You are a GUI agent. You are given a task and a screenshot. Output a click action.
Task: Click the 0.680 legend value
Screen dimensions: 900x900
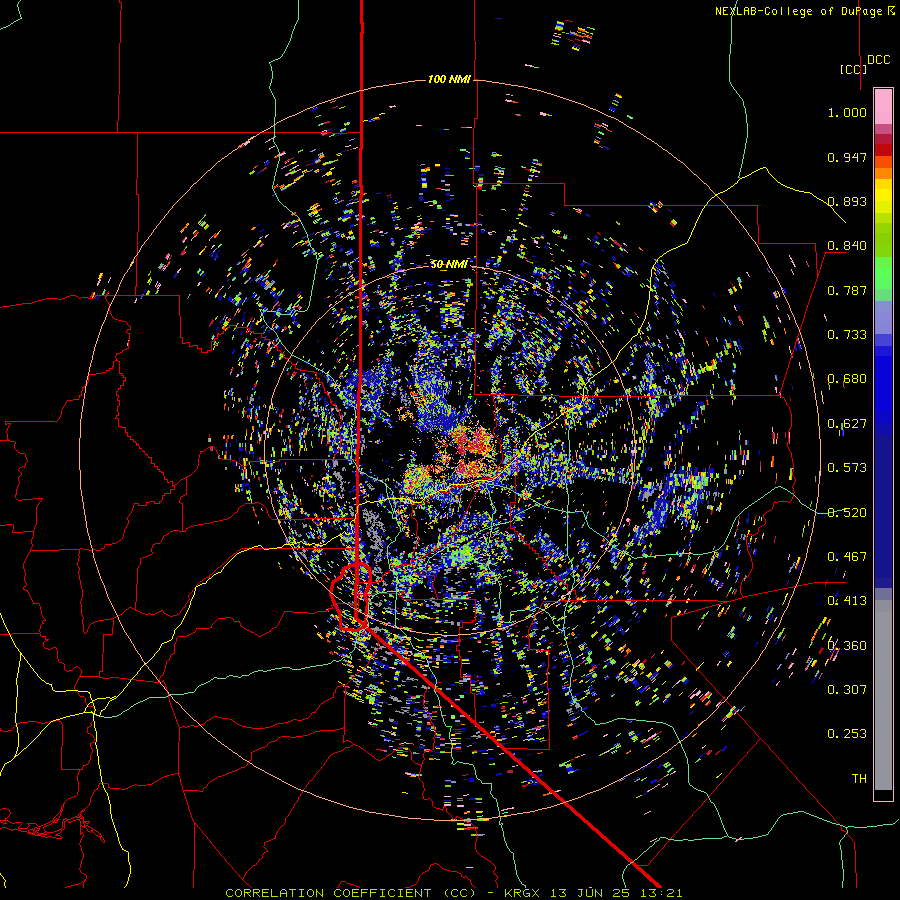(x=847, y=379)
